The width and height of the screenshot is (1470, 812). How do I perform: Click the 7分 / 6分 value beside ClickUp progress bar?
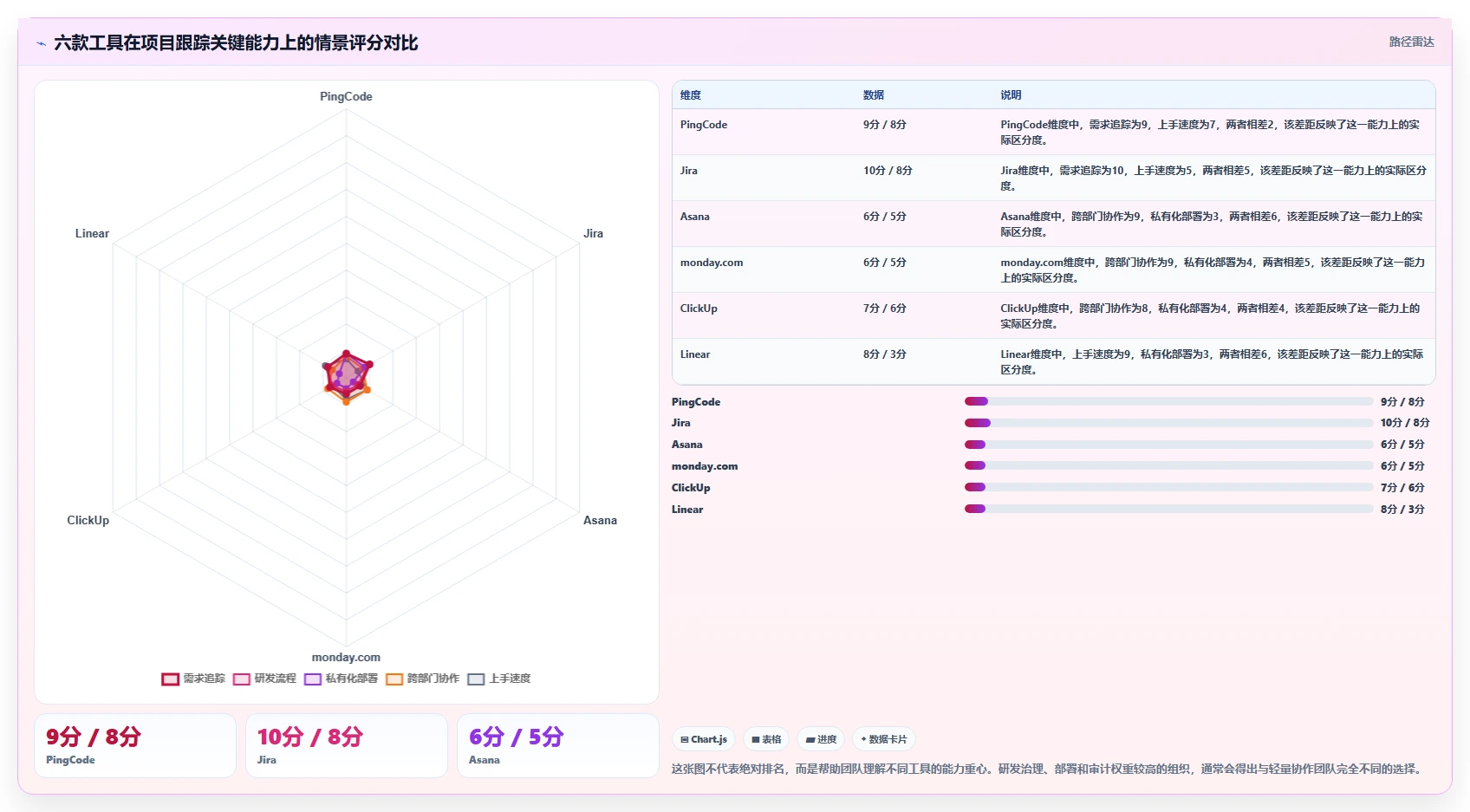1402,488
